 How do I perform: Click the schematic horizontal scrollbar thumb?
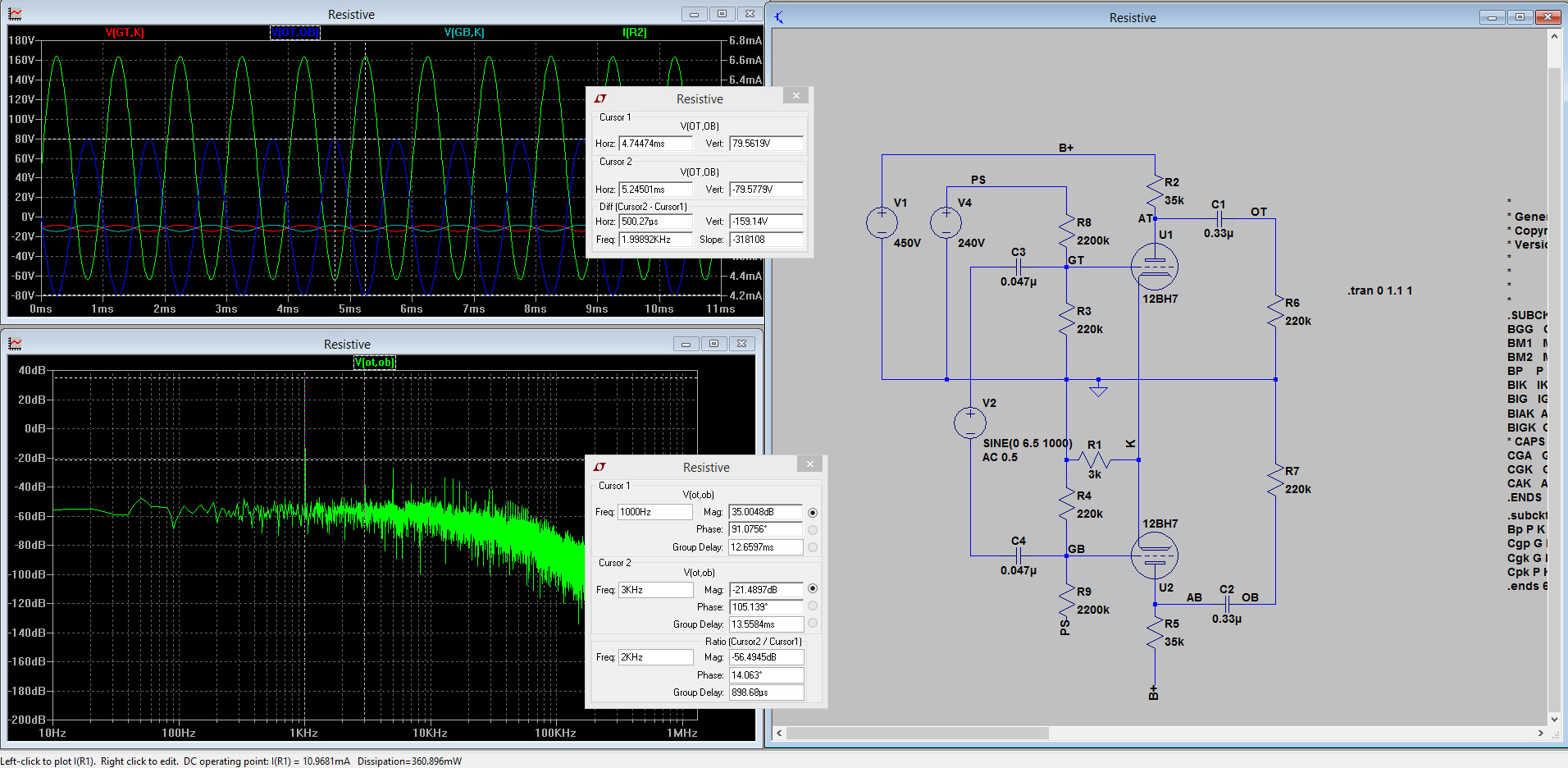tap(917, 733)
